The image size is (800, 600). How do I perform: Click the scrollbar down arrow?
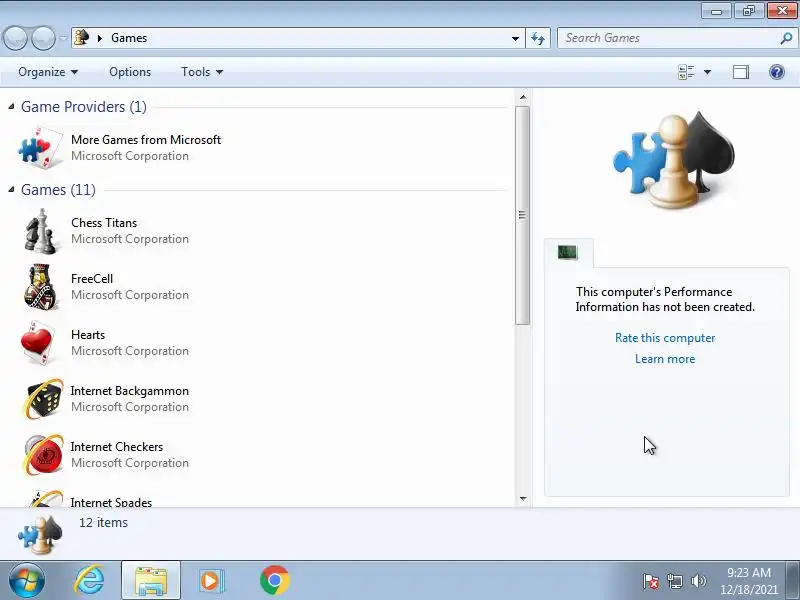click(523, 498)
